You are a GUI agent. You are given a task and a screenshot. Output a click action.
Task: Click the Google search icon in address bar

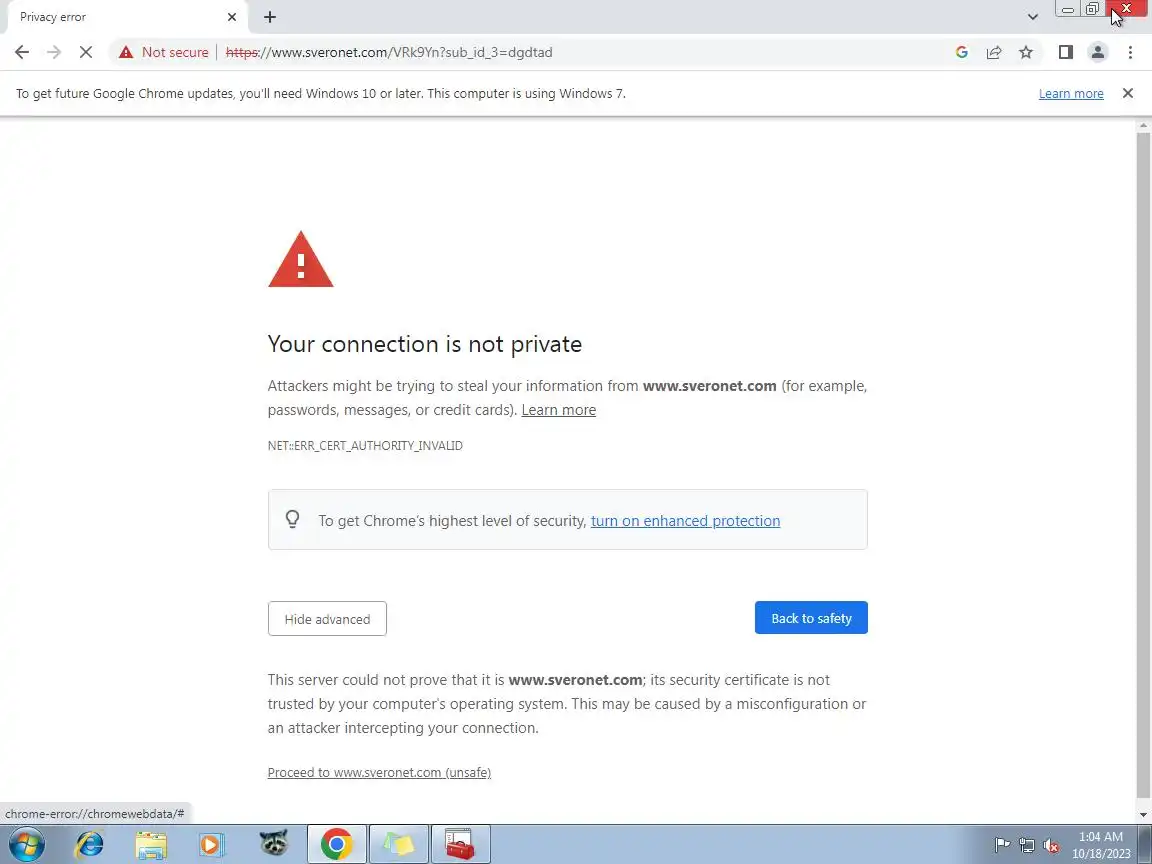click(x=961, y=52)
